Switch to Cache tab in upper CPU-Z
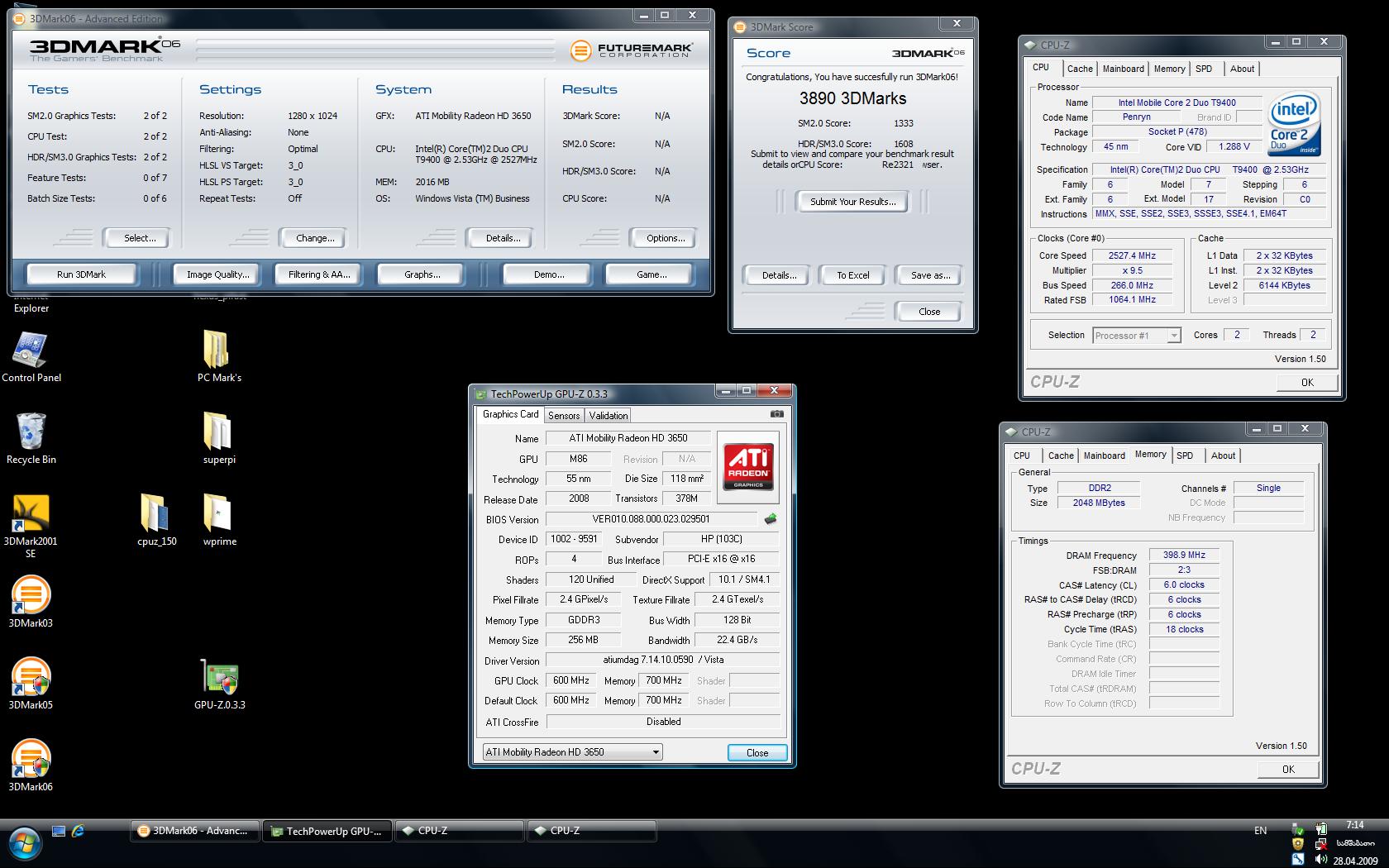This screenshot has width=1389, height=868. click(1079, 69)
